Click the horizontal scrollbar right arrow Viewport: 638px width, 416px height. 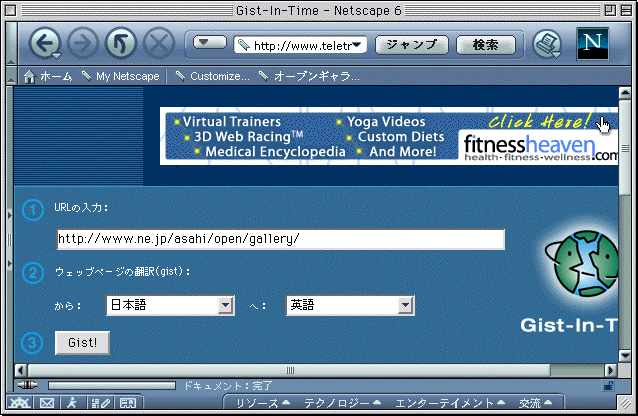click(x=610, y=370)
